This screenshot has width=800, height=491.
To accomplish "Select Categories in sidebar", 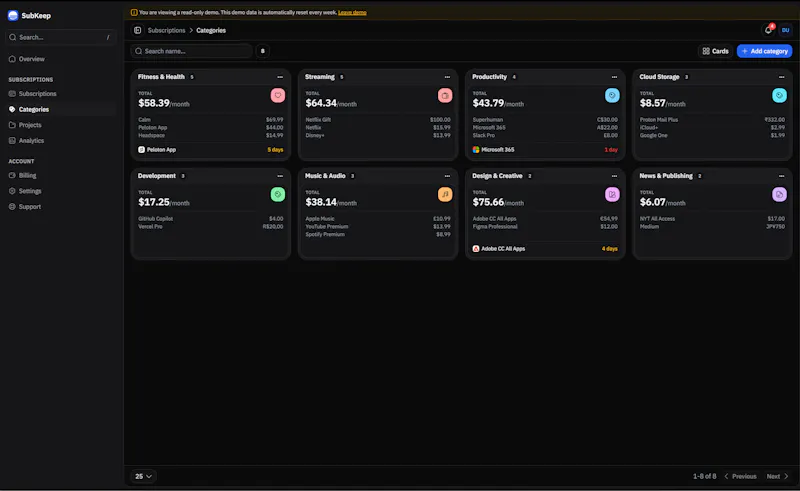I will 61,109.
